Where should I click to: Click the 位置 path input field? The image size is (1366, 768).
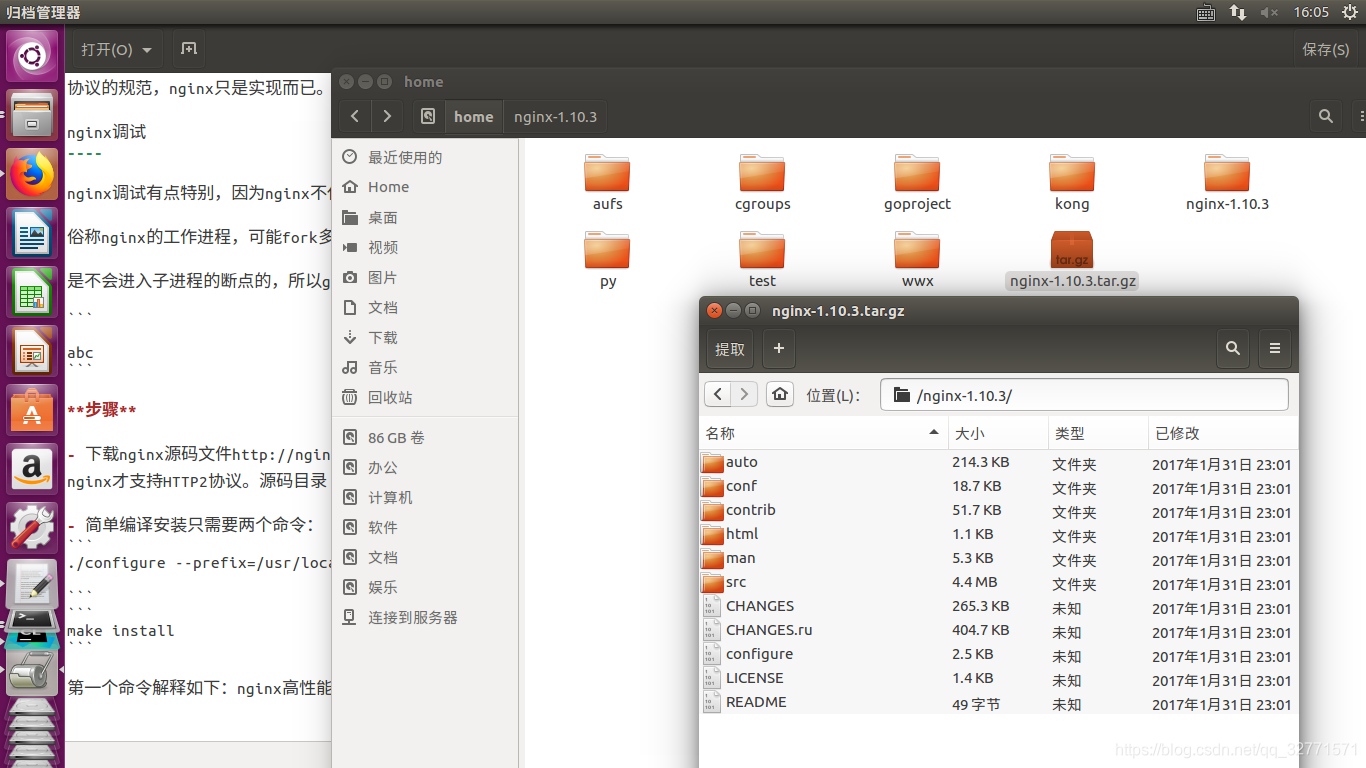point(1084,394)
